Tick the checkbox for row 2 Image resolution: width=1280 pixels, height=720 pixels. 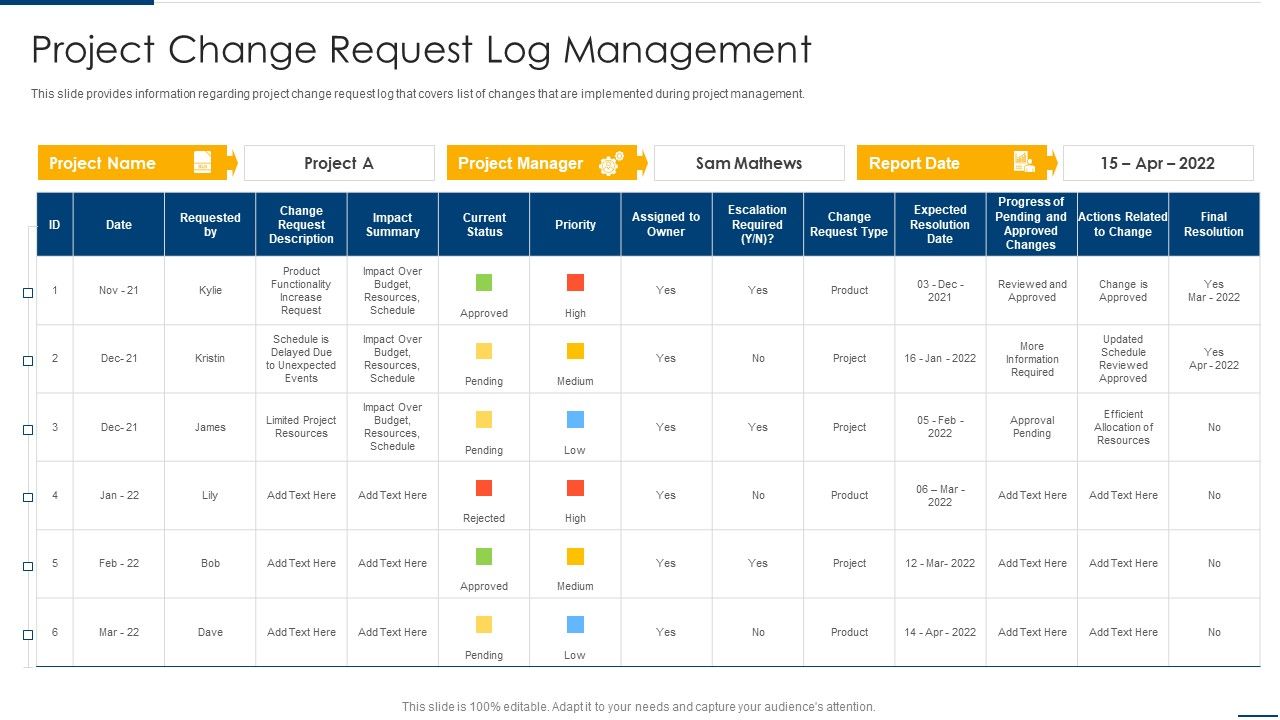28,361
